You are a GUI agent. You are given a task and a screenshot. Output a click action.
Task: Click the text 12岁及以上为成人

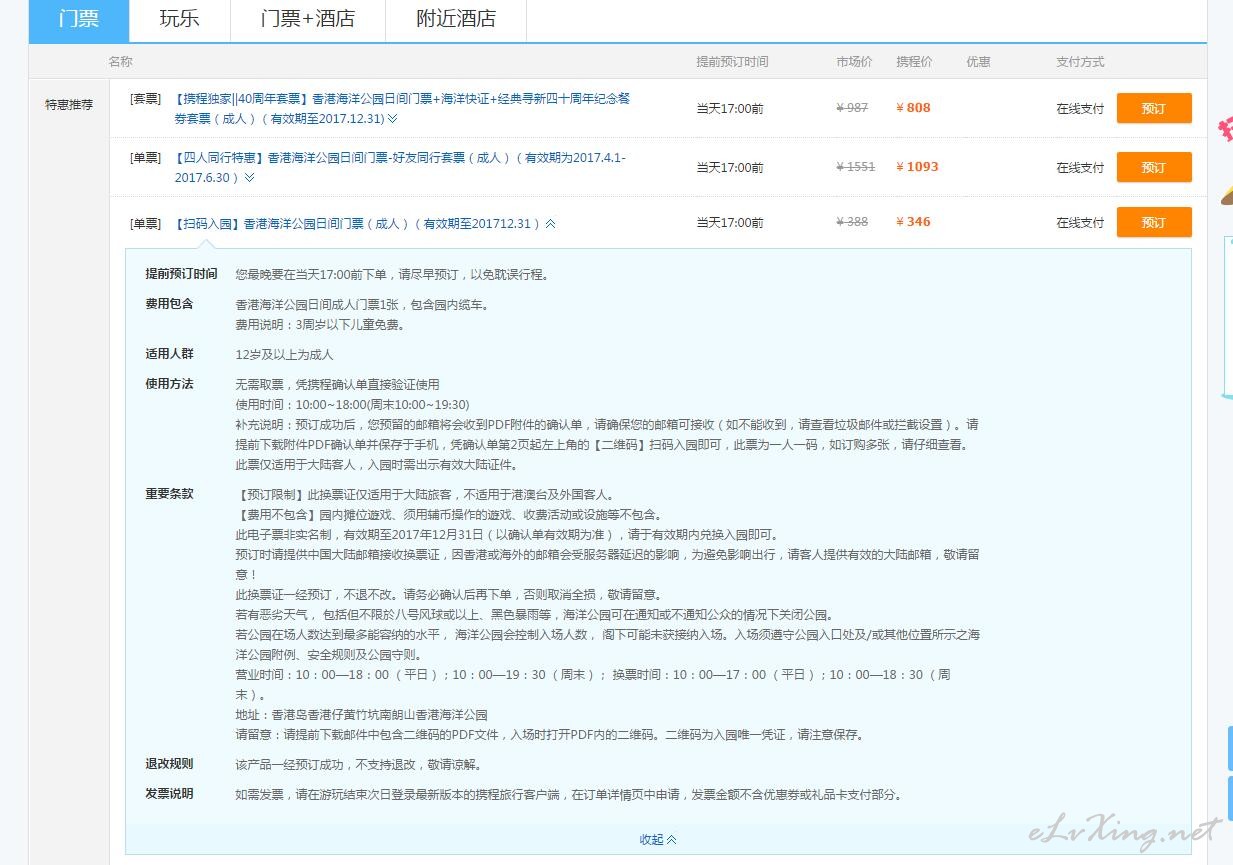click(284, 354)
